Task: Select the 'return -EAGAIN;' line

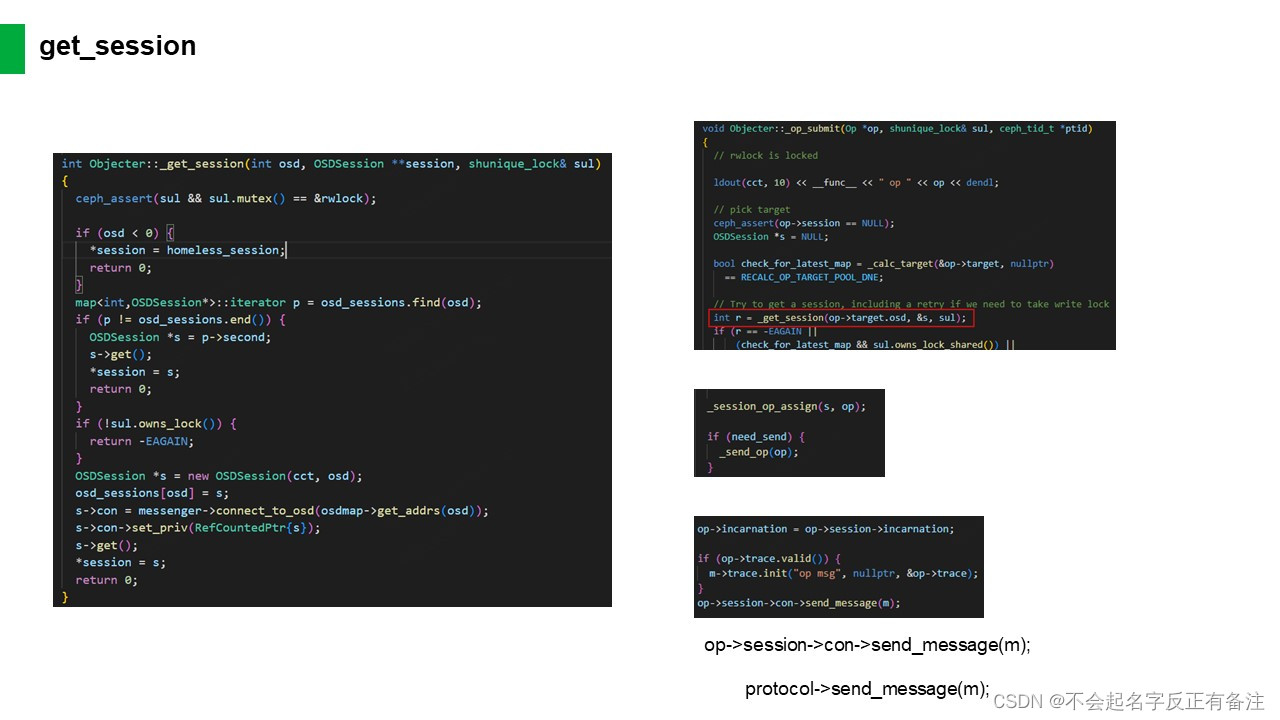Action: [x=142, y=441]
